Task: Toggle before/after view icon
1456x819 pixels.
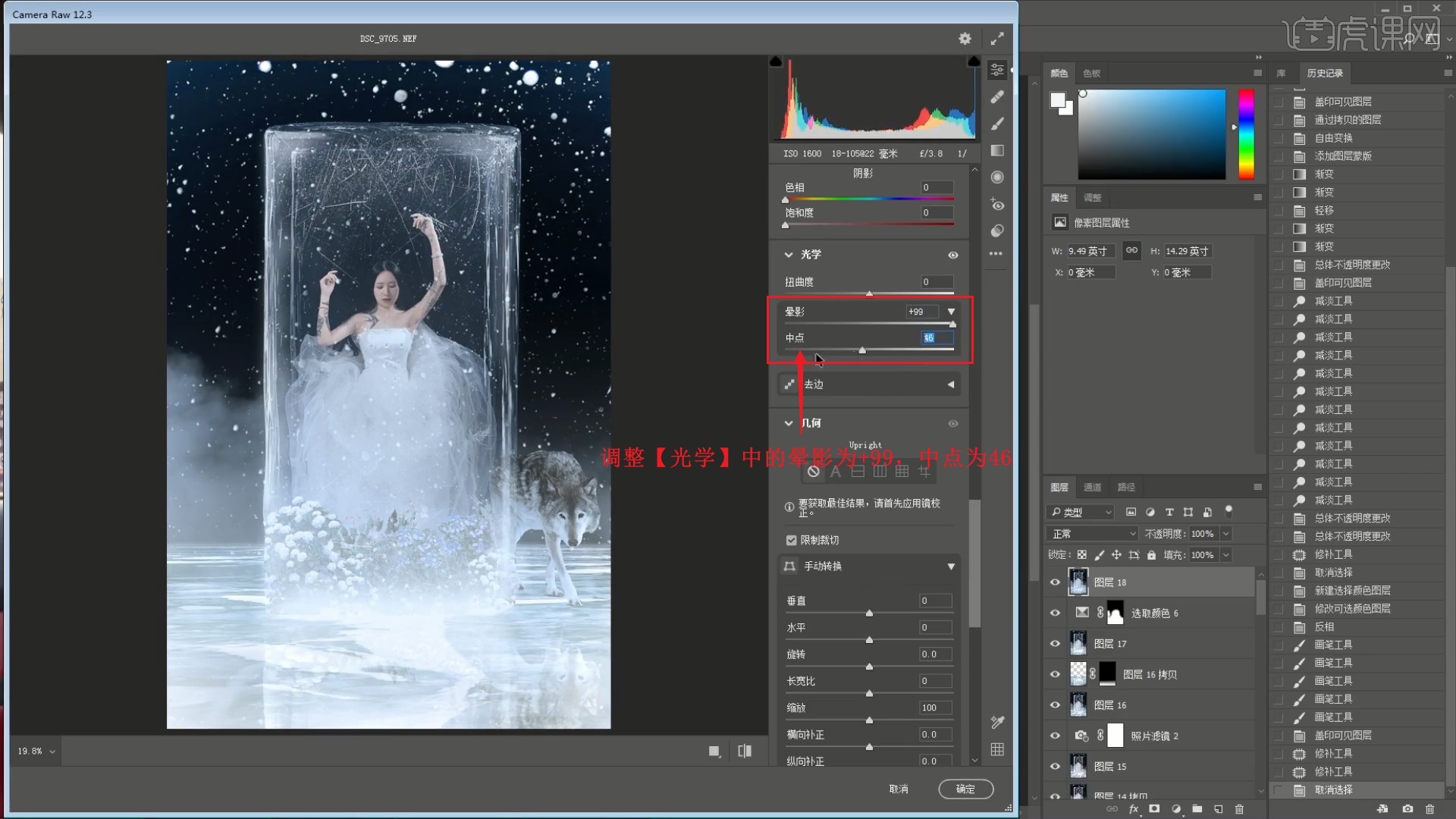Action: (745, 751)
